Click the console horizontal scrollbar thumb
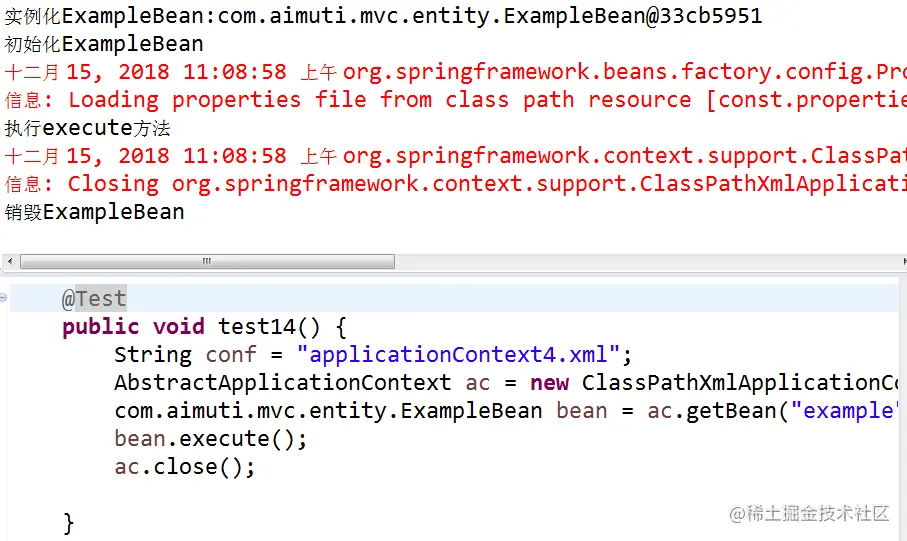 pyautogui.click(x=207, y=262)
